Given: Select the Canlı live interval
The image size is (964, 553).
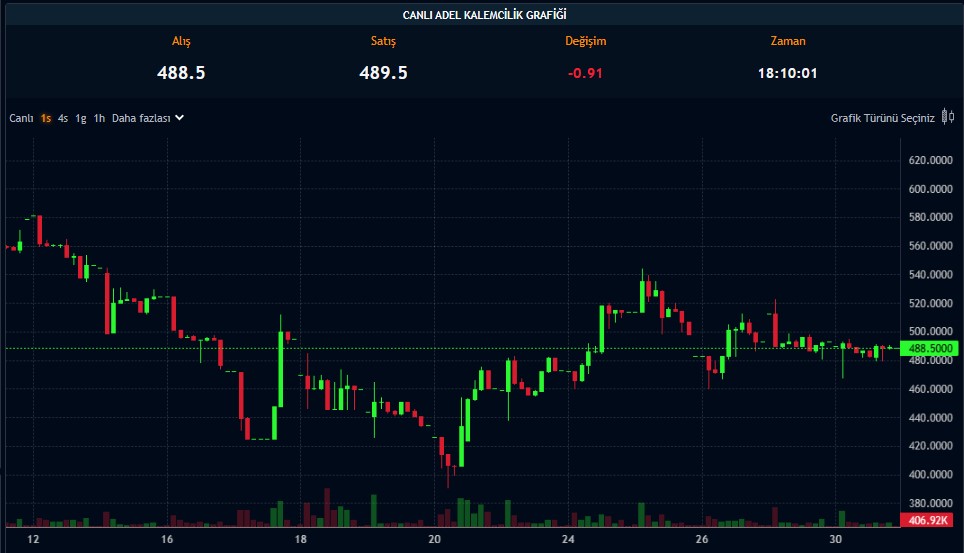Looking at the screenshot, I should pyautogui.click(x=21, y=118).
